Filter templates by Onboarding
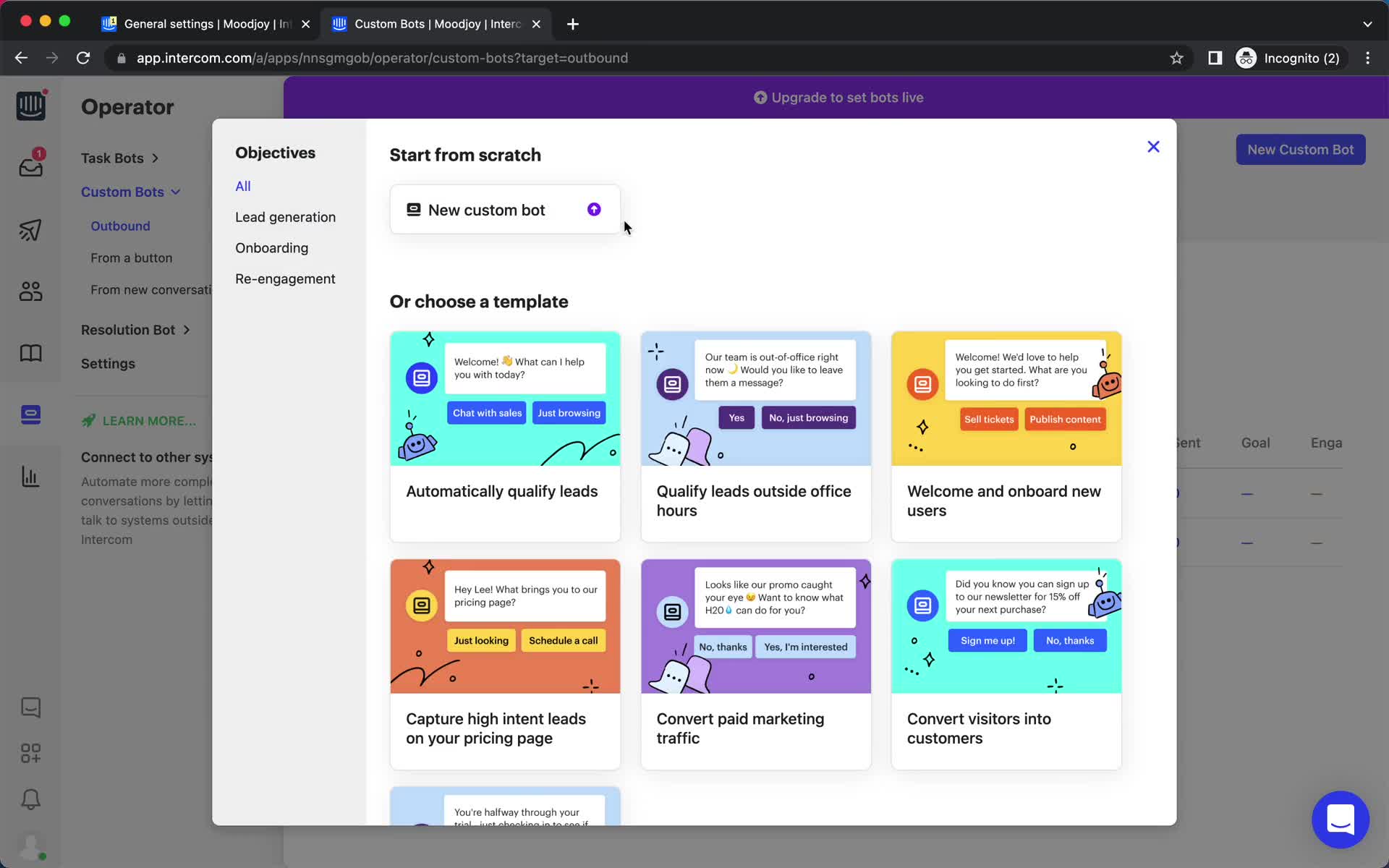 271,248
